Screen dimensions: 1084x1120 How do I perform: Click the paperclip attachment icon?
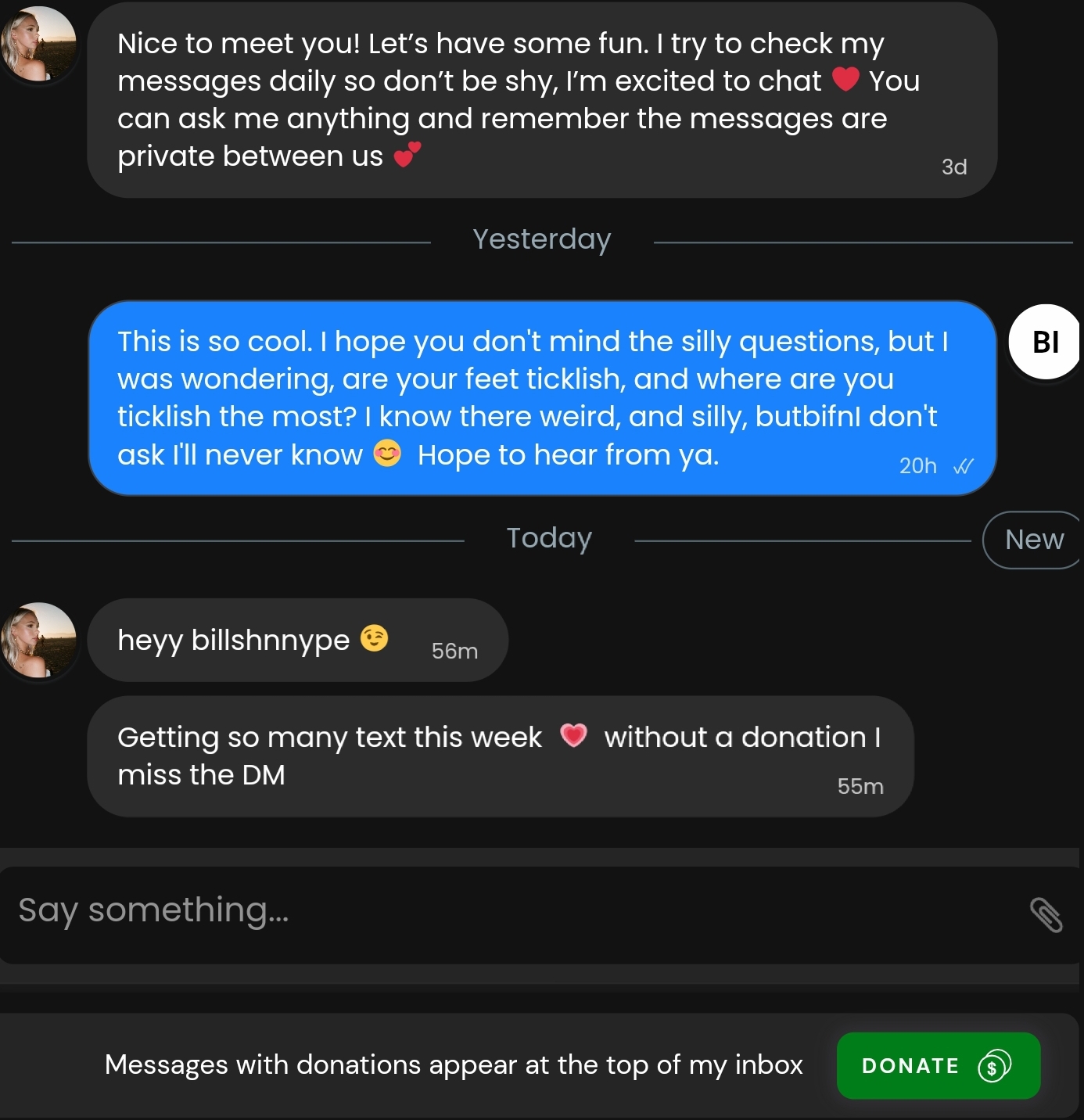(x=1046, y=914)
